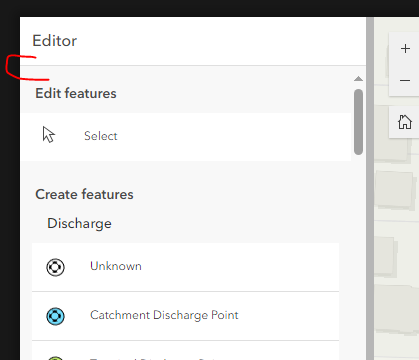419x360 pixels.
Task: Choose the Select label under Edit features
Action: (101, 136)
